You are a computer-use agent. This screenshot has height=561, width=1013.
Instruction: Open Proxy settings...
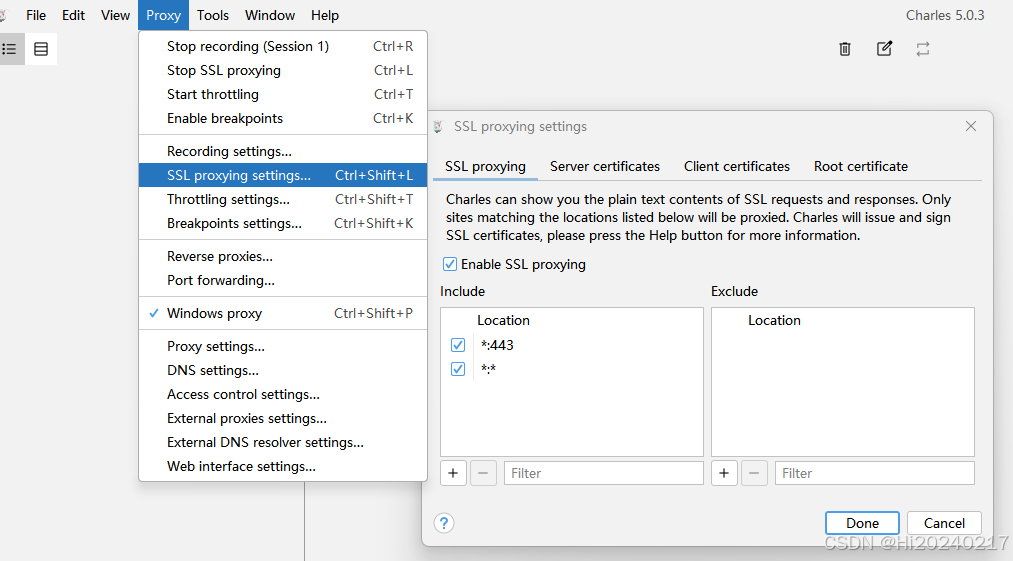tap(283, 346)
